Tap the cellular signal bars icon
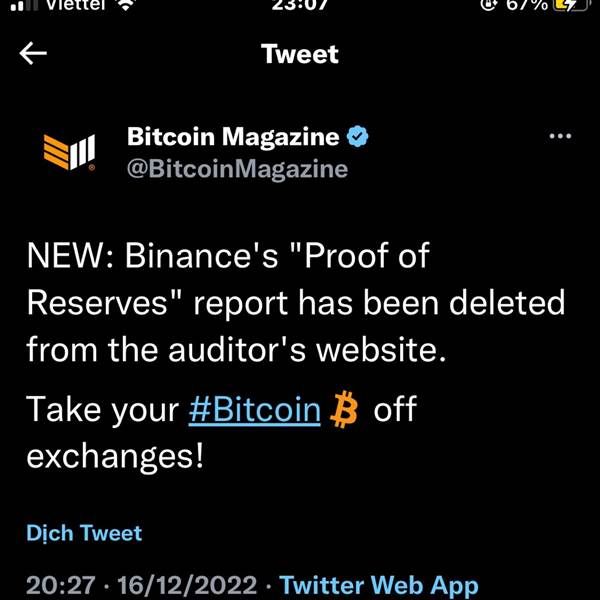 (x=24, y=5)
